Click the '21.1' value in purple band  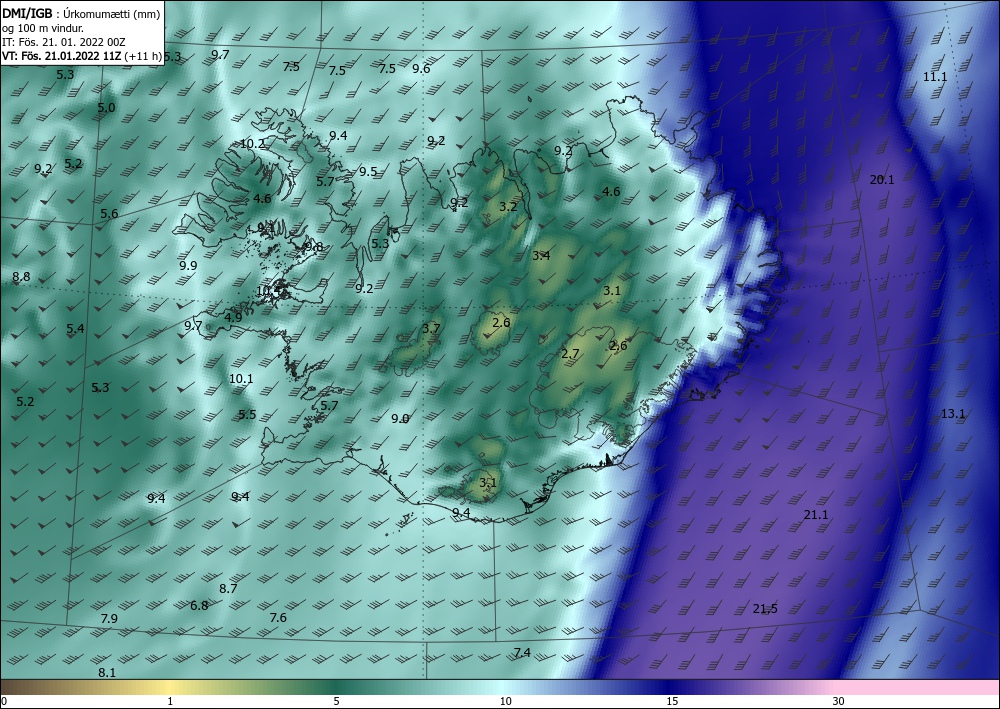click(816, 515)
